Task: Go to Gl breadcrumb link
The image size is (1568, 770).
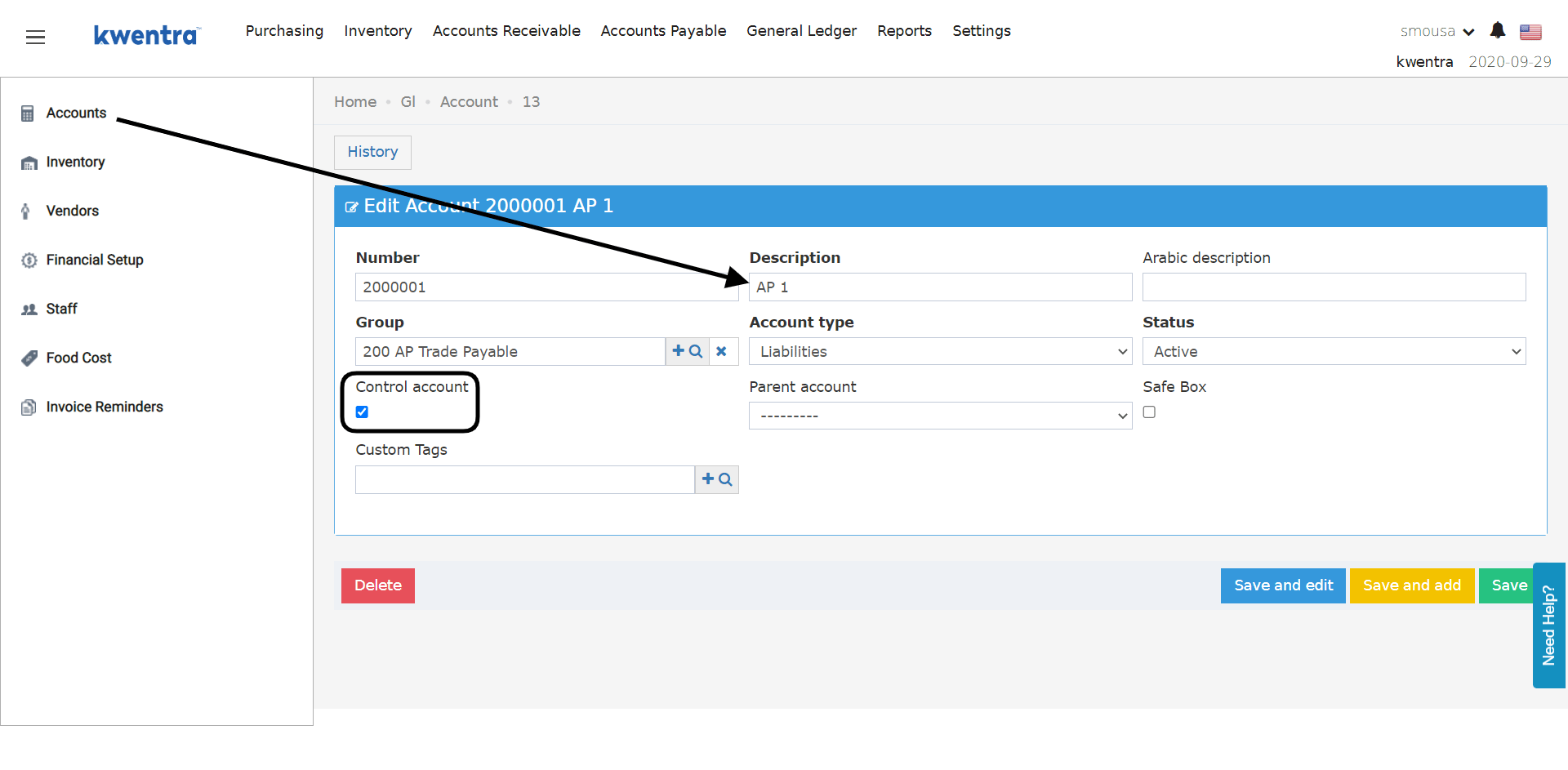Action: pos(408,102)
